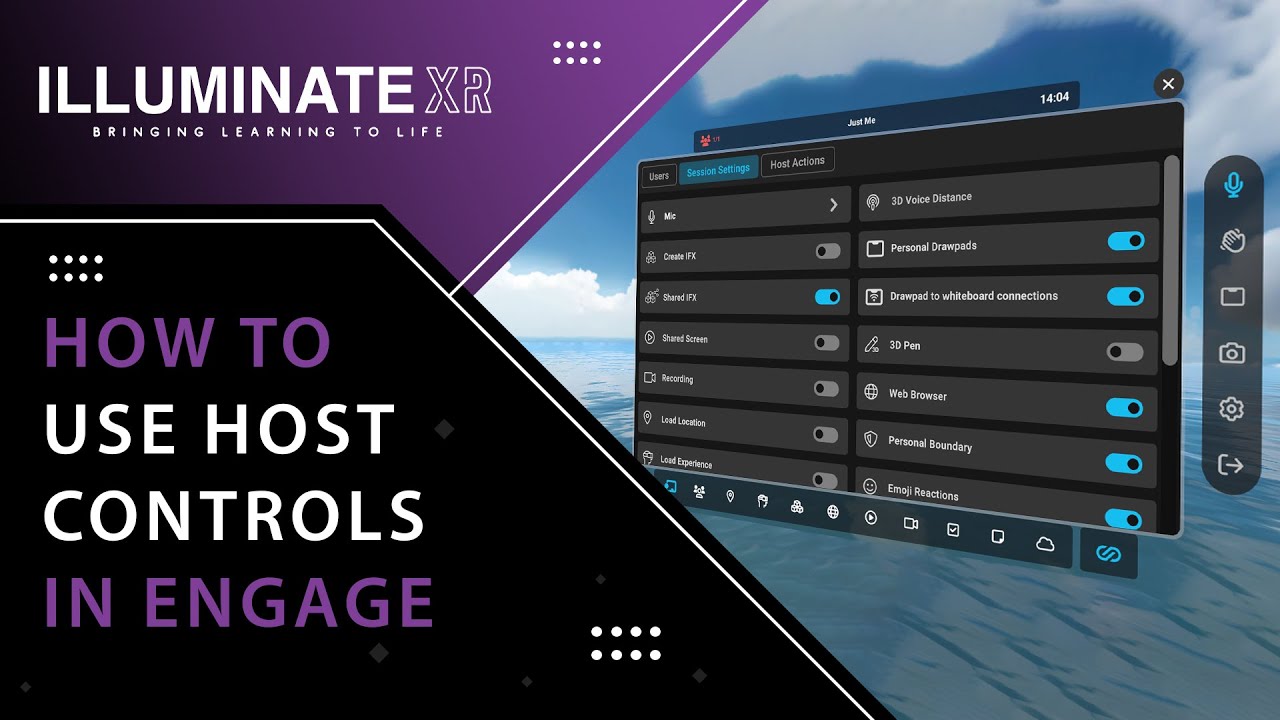
Task: Enable the Recording toggle
Action: [x=826, y=389]
